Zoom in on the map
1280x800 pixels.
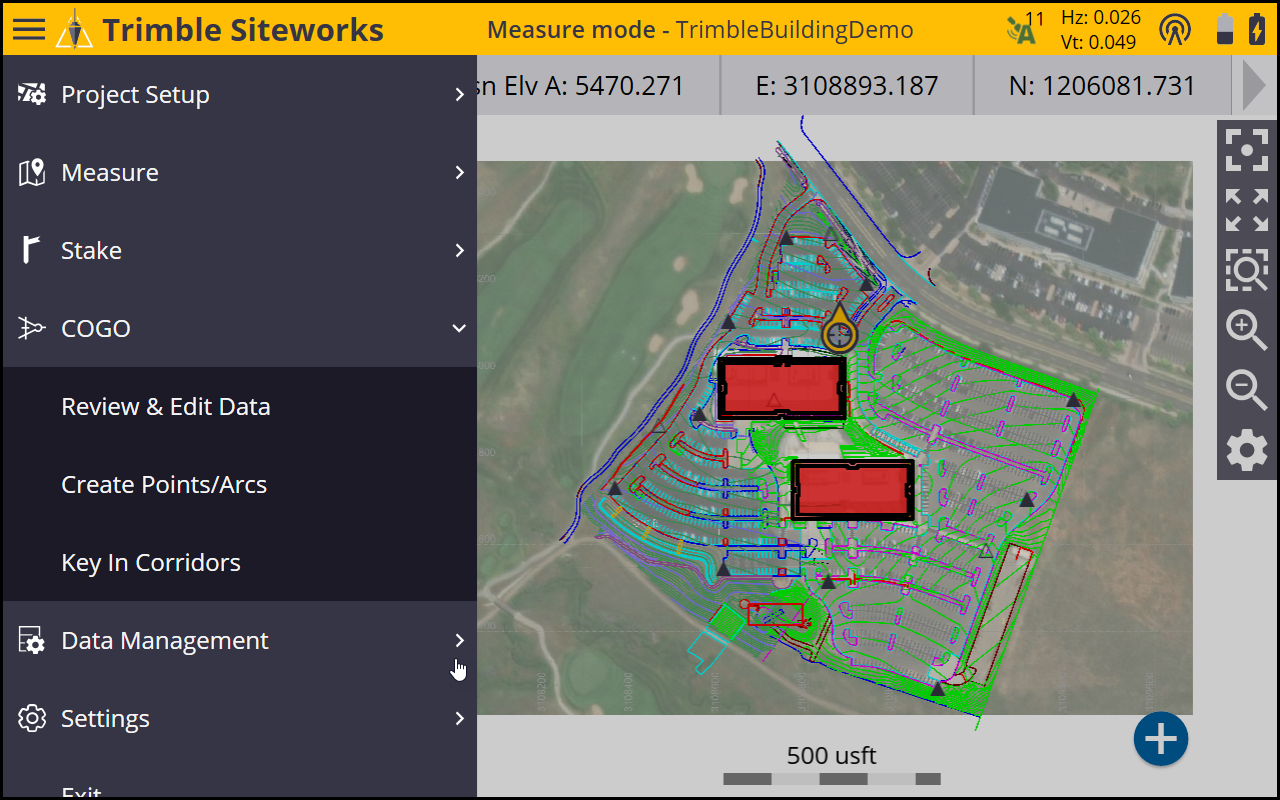coord(1247,330)
